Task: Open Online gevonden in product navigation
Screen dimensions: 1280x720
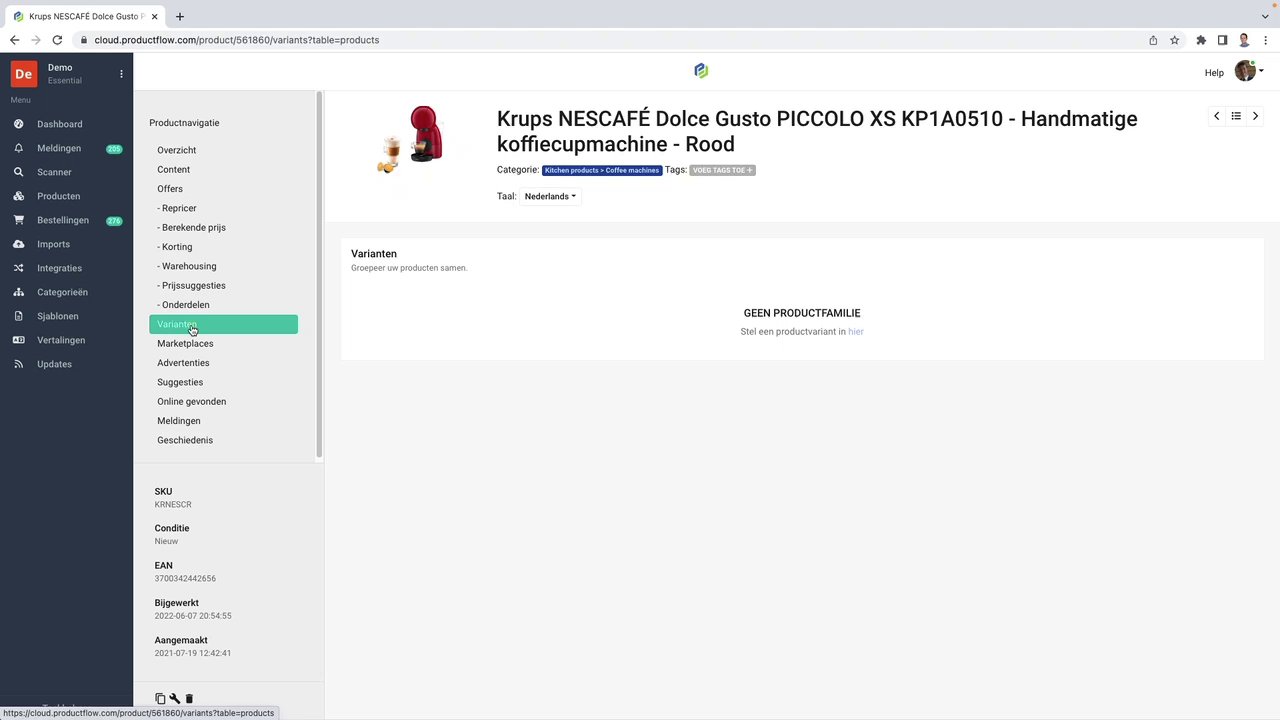Action: (191, 401)
